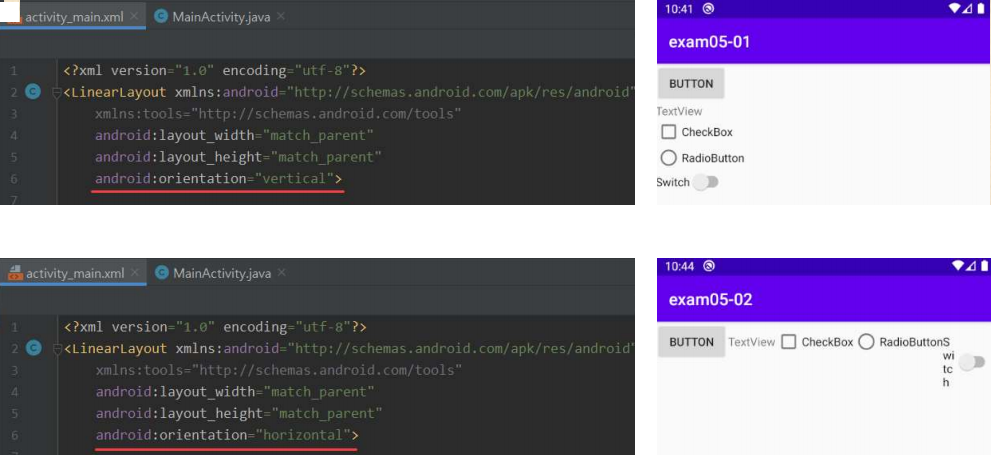The image size is (991, 455).
Task: Tap BUTTON in exam05-02 app
Action: pyautogui.click(x=691, y=342)
